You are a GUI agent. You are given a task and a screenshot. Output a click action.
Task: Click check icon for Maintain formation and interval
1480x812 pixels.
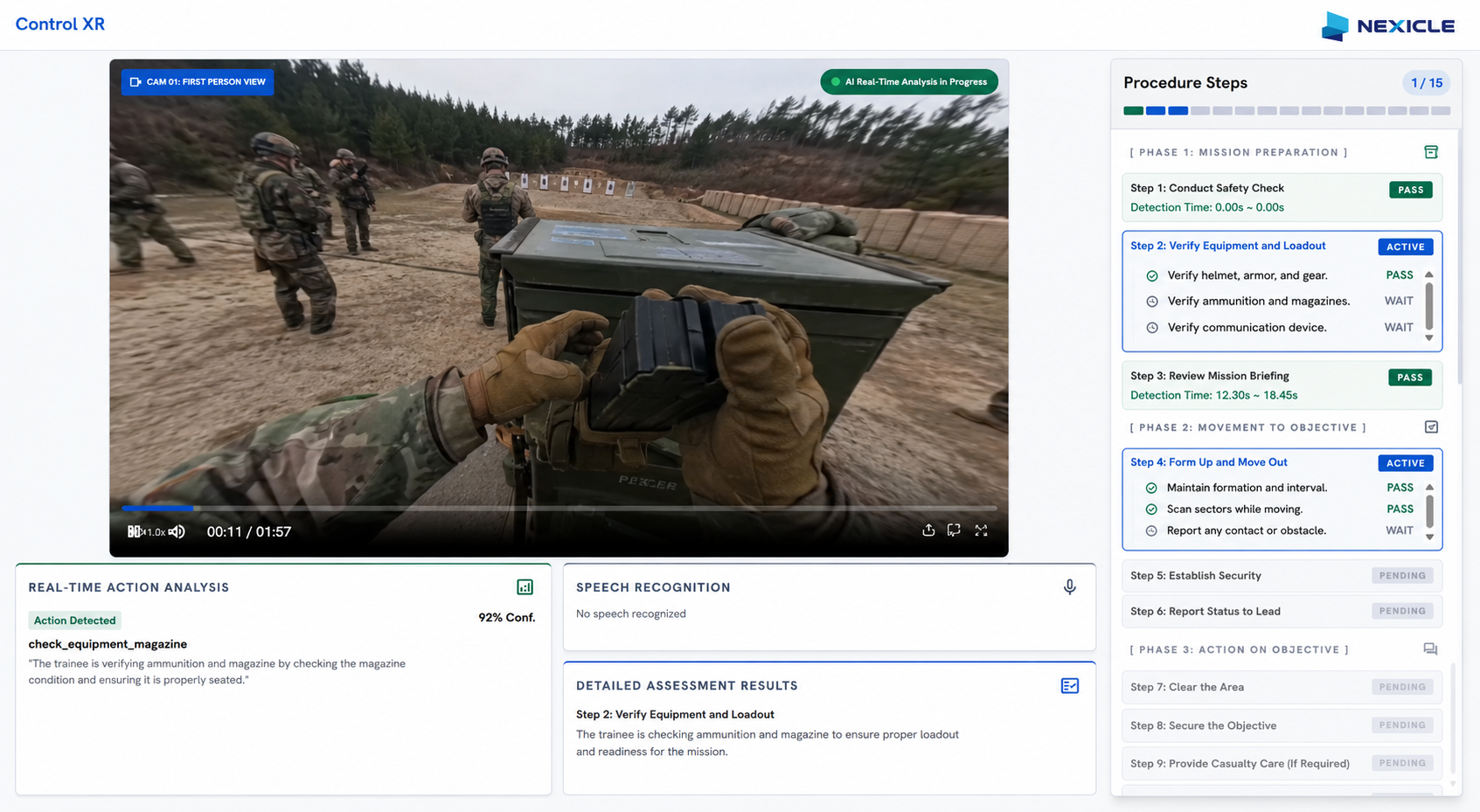click(x=1151, y=488)
